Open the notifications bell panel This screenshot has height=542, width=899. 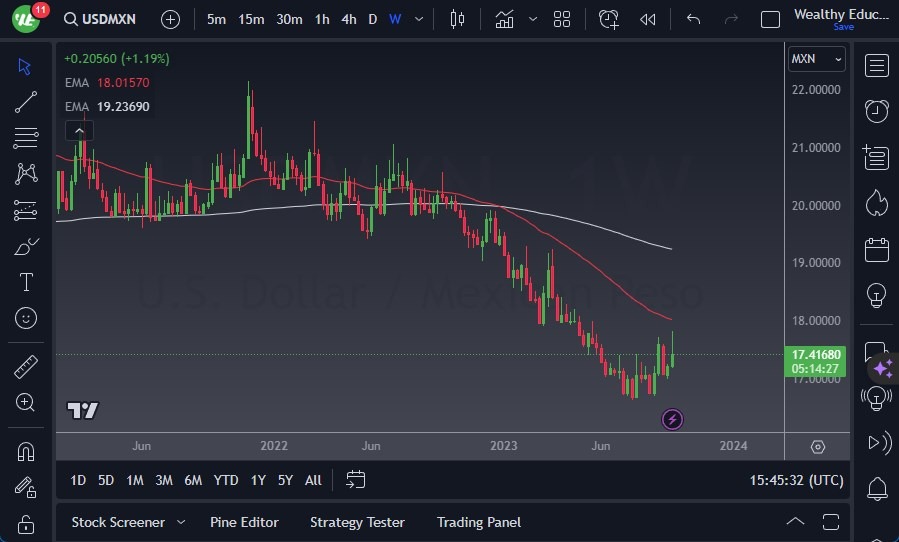[877, 489]
